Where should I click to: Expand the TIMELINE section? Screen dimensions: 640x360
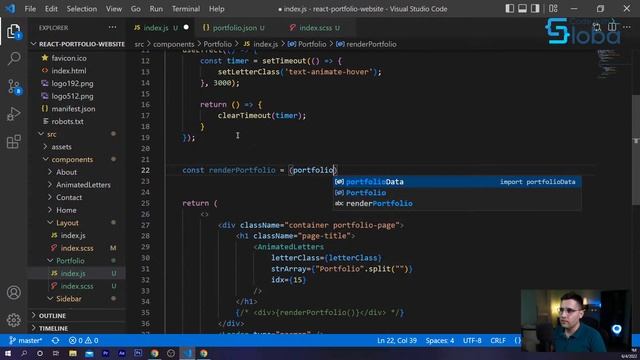pos(77,328)
